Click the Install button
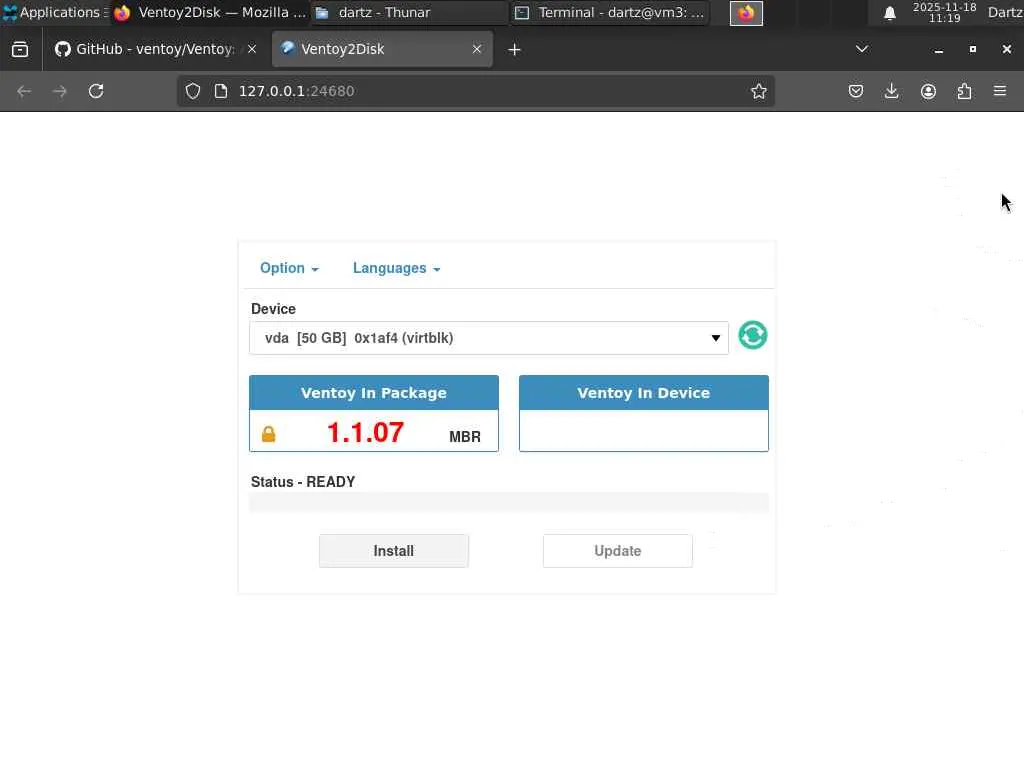Image resolution: width=1024 pixels, height=768 pixels. [x=394, y=551]
